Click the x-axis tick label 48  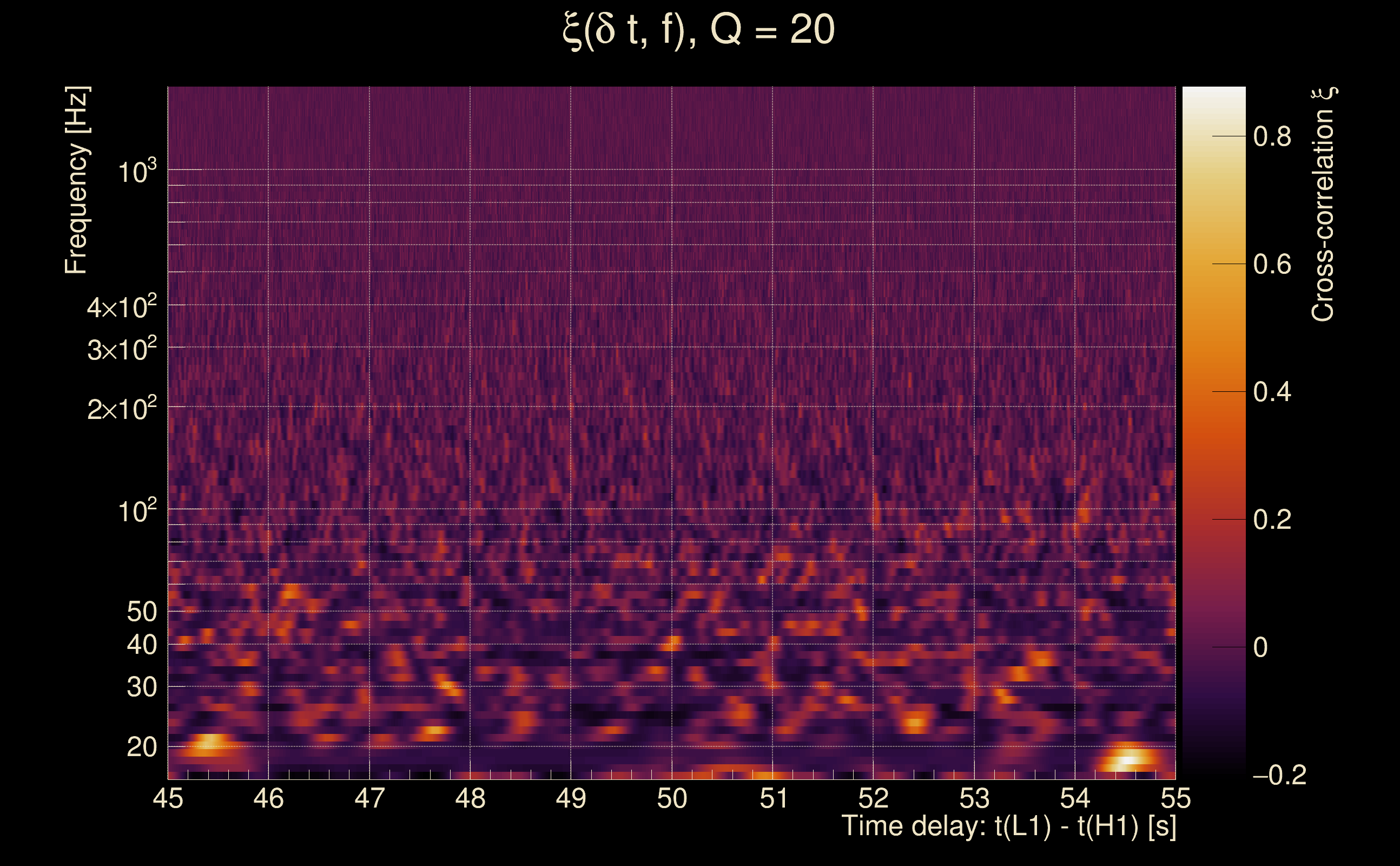coord(470,798)
